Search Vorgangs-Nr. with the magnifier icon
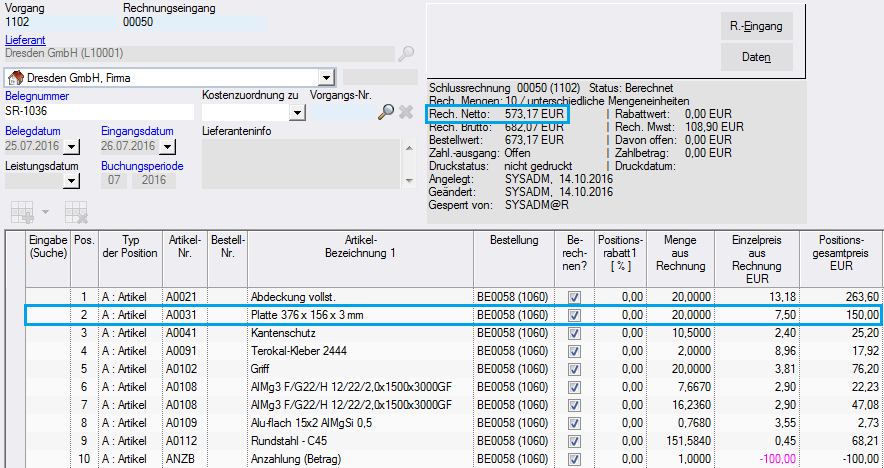This screenshot has height=468, width=884. [x=386, y=112]
